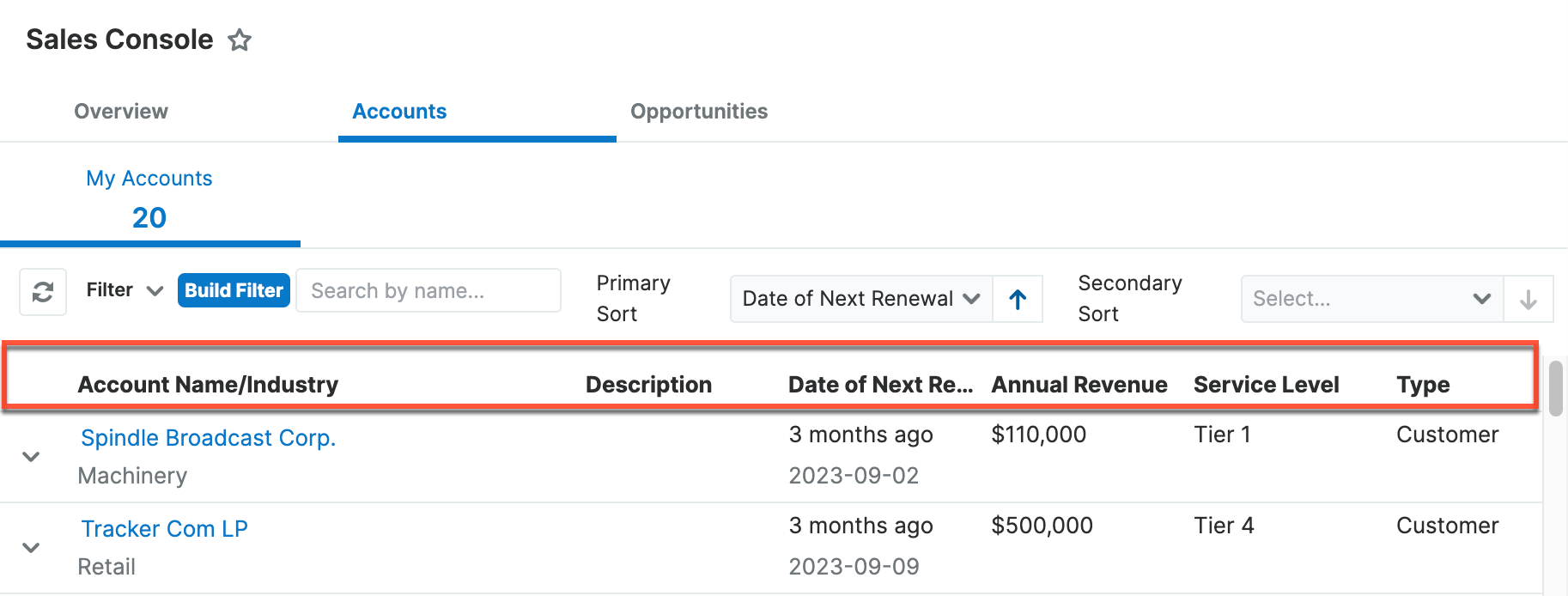
Task: Click the Date of Next Re... column header
Action: [880, 385]
